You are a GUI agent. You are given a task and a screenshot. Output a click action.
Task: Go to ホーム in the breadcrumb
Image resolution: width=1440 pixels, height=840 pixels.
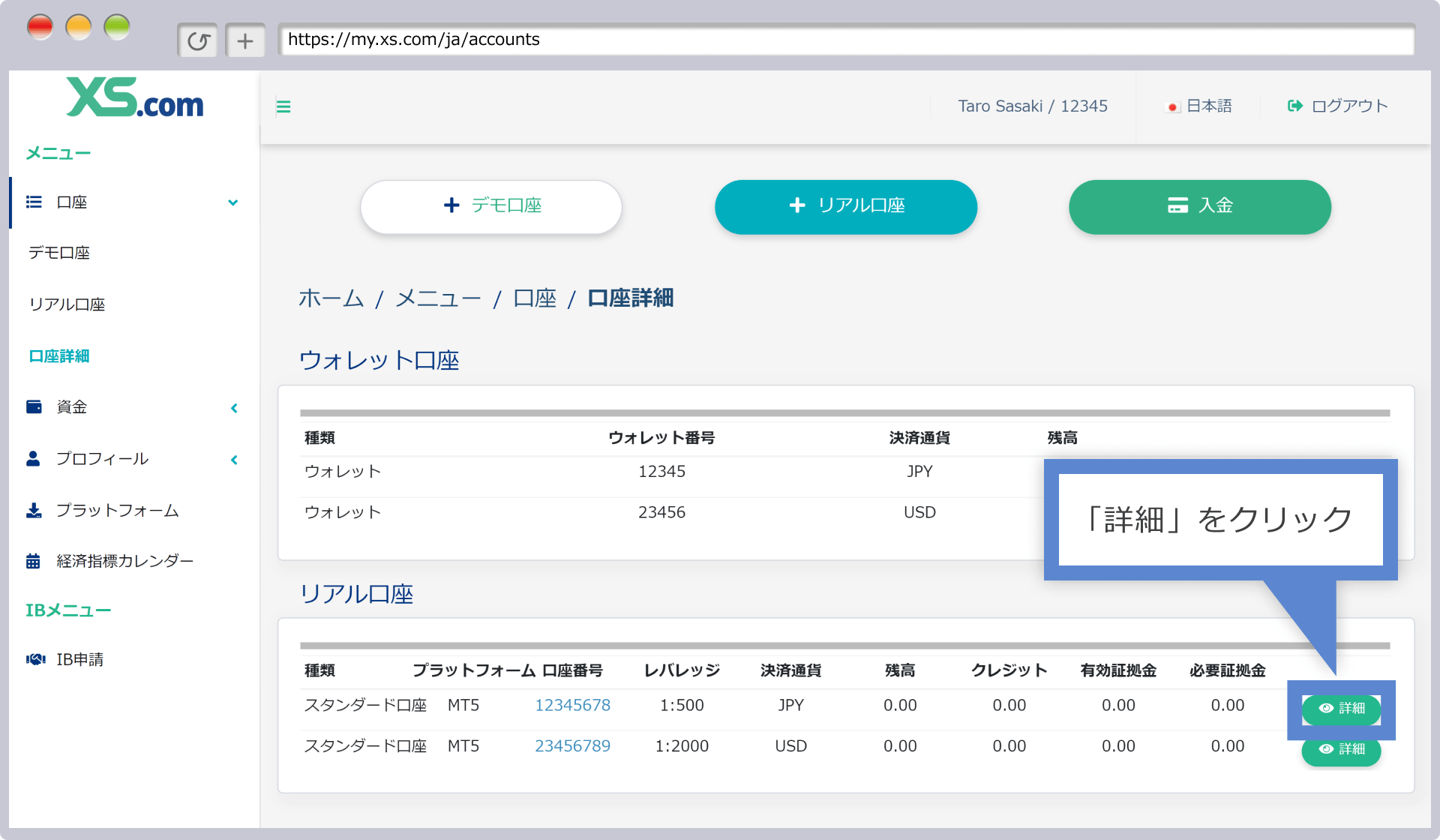[331, 298]
